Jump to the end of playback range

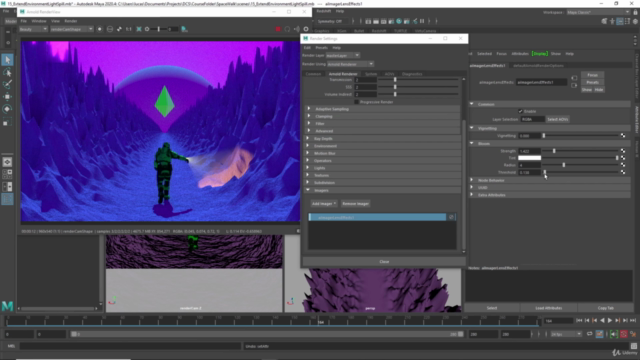[x=633, y=321]
